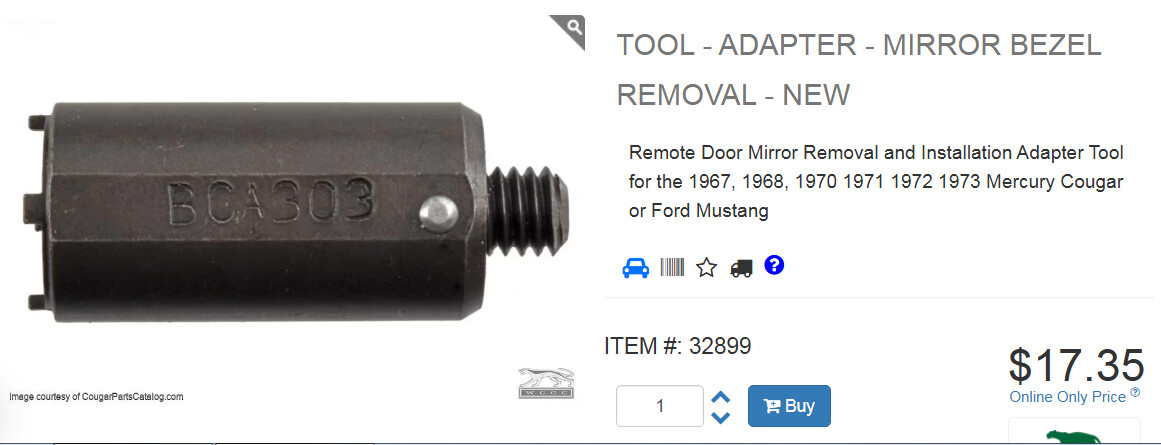
Task: Increase quantity with the up arrow
Action: (x=720, y=398)
